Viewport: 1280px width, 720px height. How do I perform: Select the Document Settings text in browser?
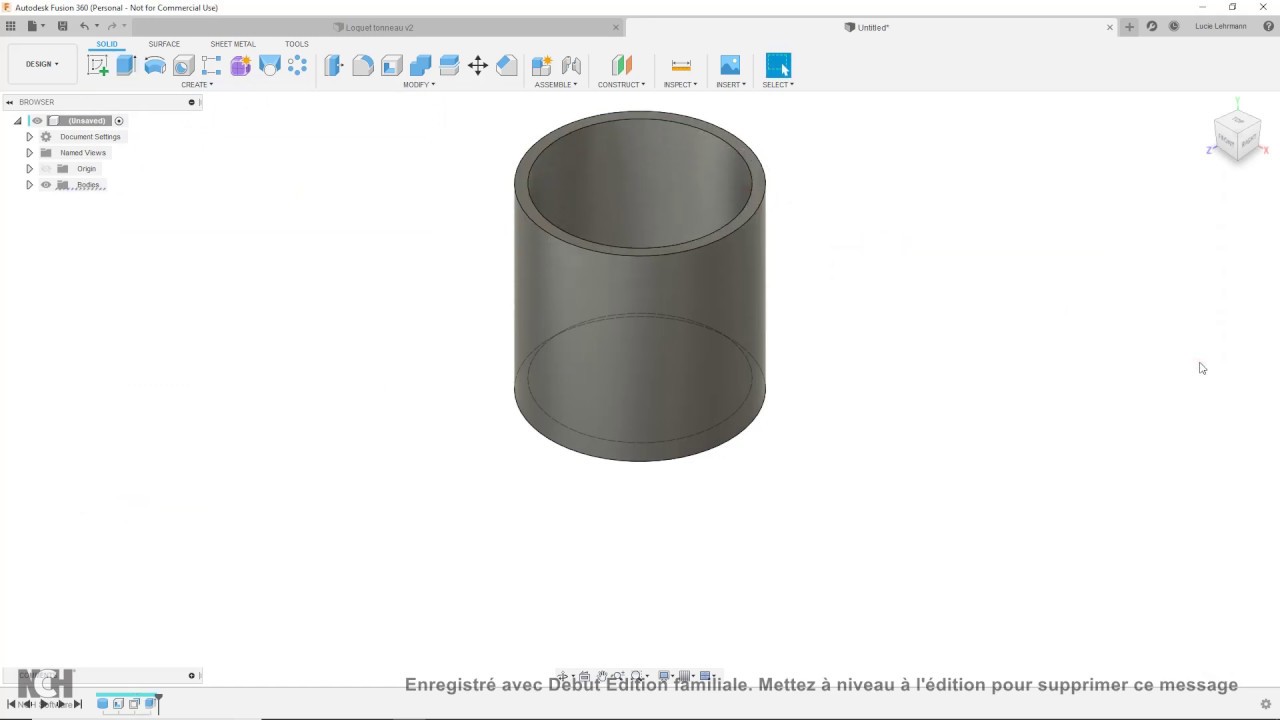point(90,137)
